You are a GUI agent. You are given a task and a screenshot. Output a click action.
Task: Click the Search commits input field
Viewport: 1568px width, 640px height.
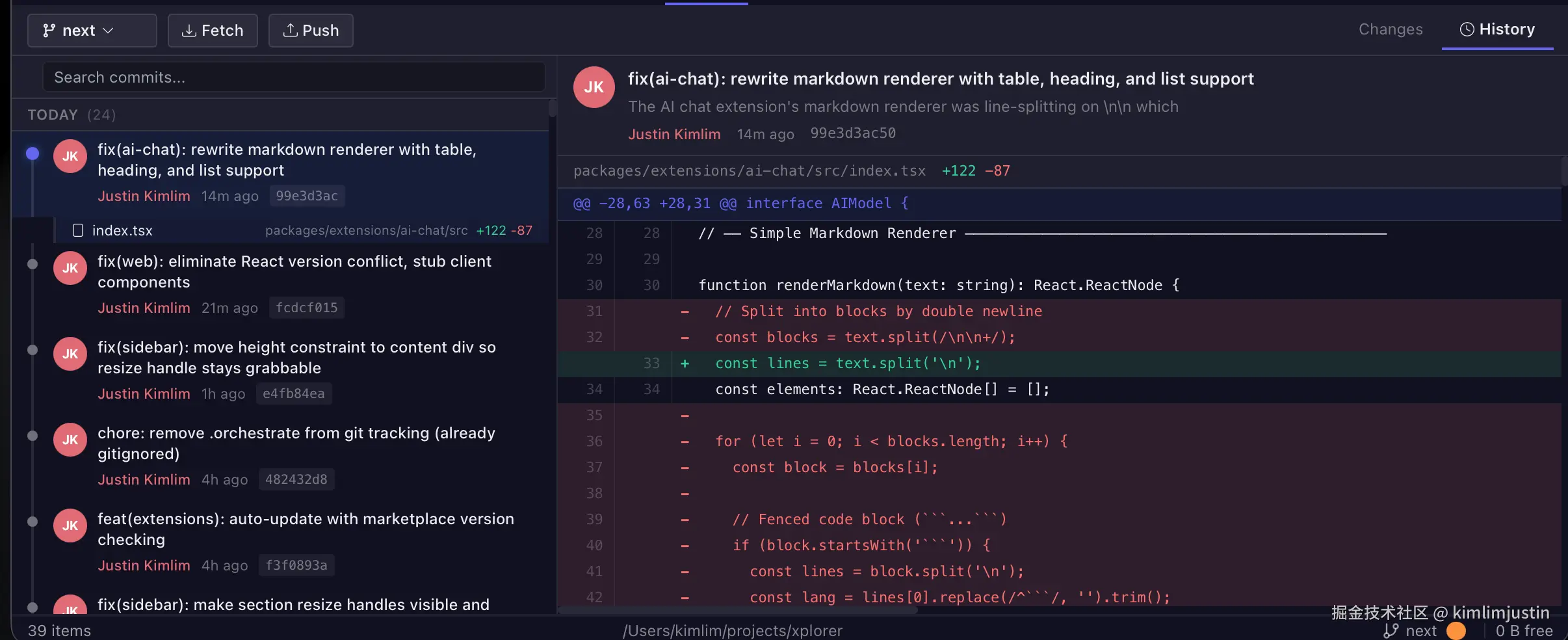tap(293, 77)
